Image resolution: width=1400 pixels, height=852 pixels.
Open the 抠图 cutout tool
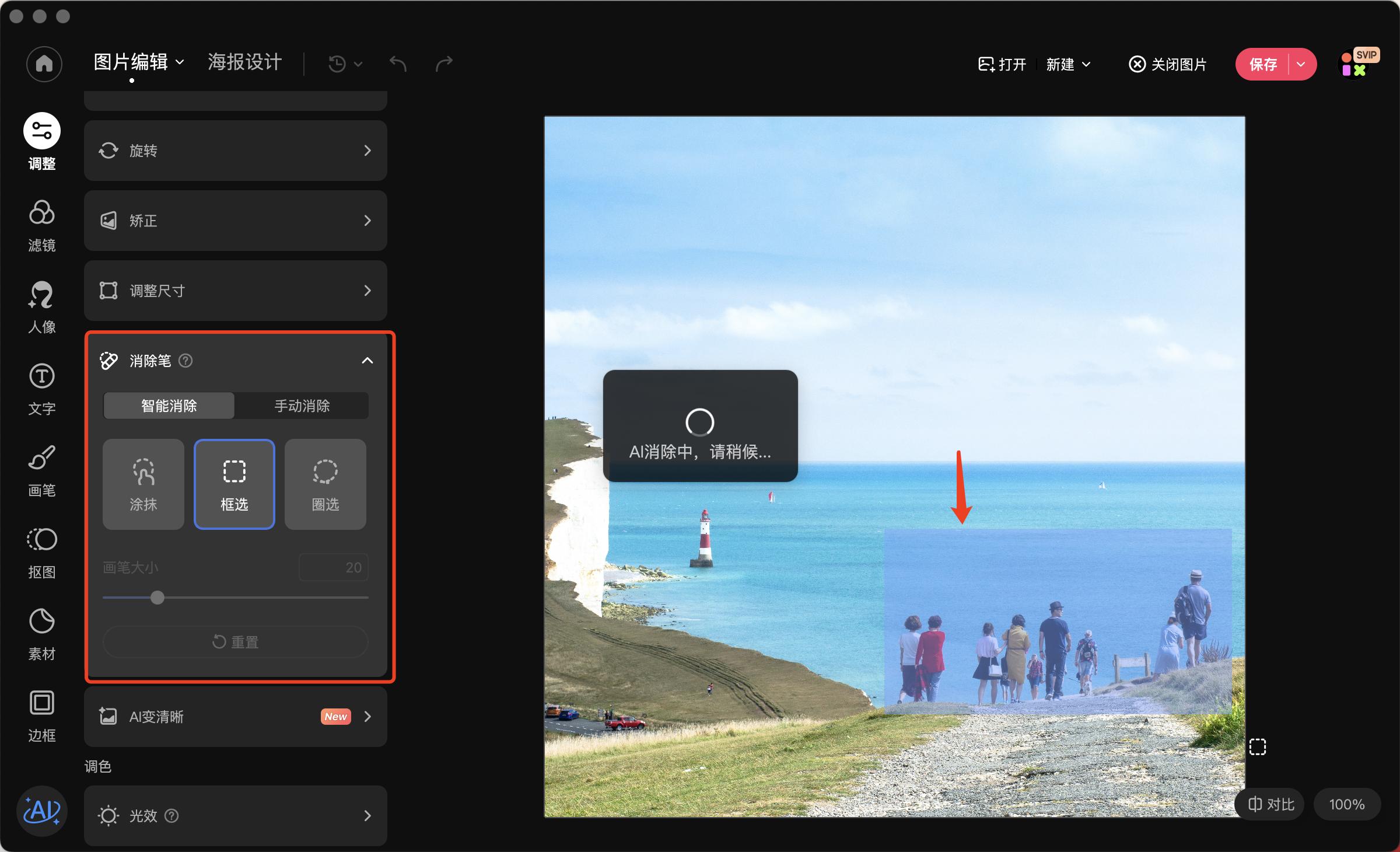(42, 551)
